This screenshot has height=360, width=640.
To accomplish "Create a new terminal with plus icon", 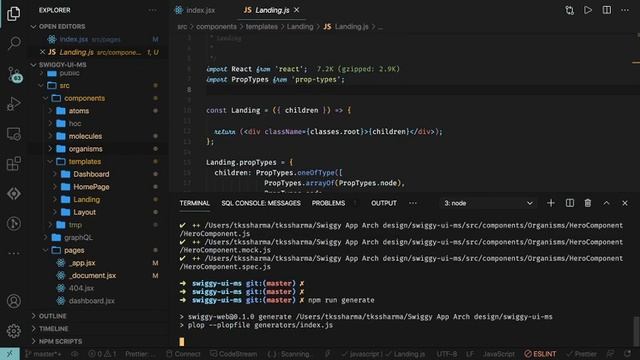I will [551, 203].
